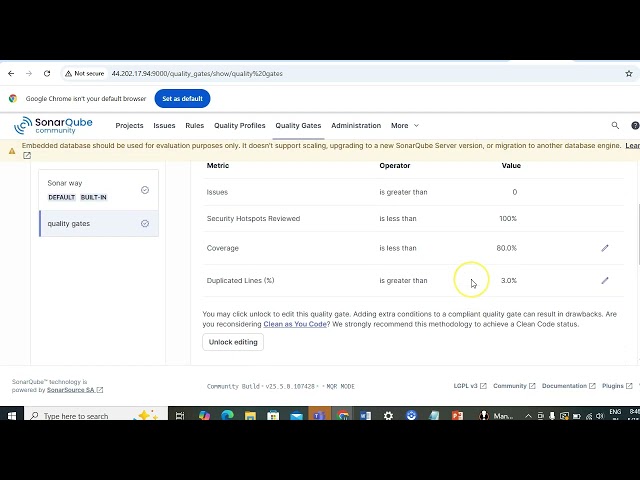Go back with the browser back arrow
The width and height of the screenshot is (640, 480).
11,73
